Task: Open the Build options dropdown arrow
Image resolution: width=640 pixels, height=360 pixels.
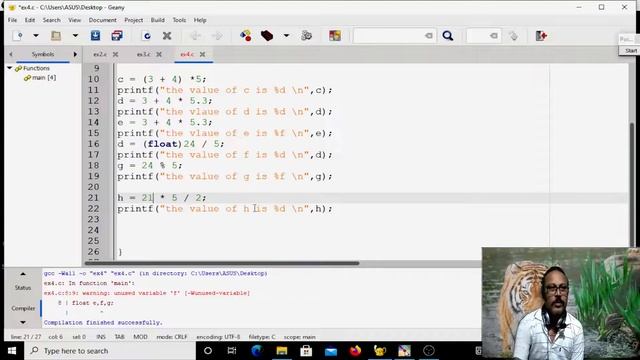Action: 287,36
